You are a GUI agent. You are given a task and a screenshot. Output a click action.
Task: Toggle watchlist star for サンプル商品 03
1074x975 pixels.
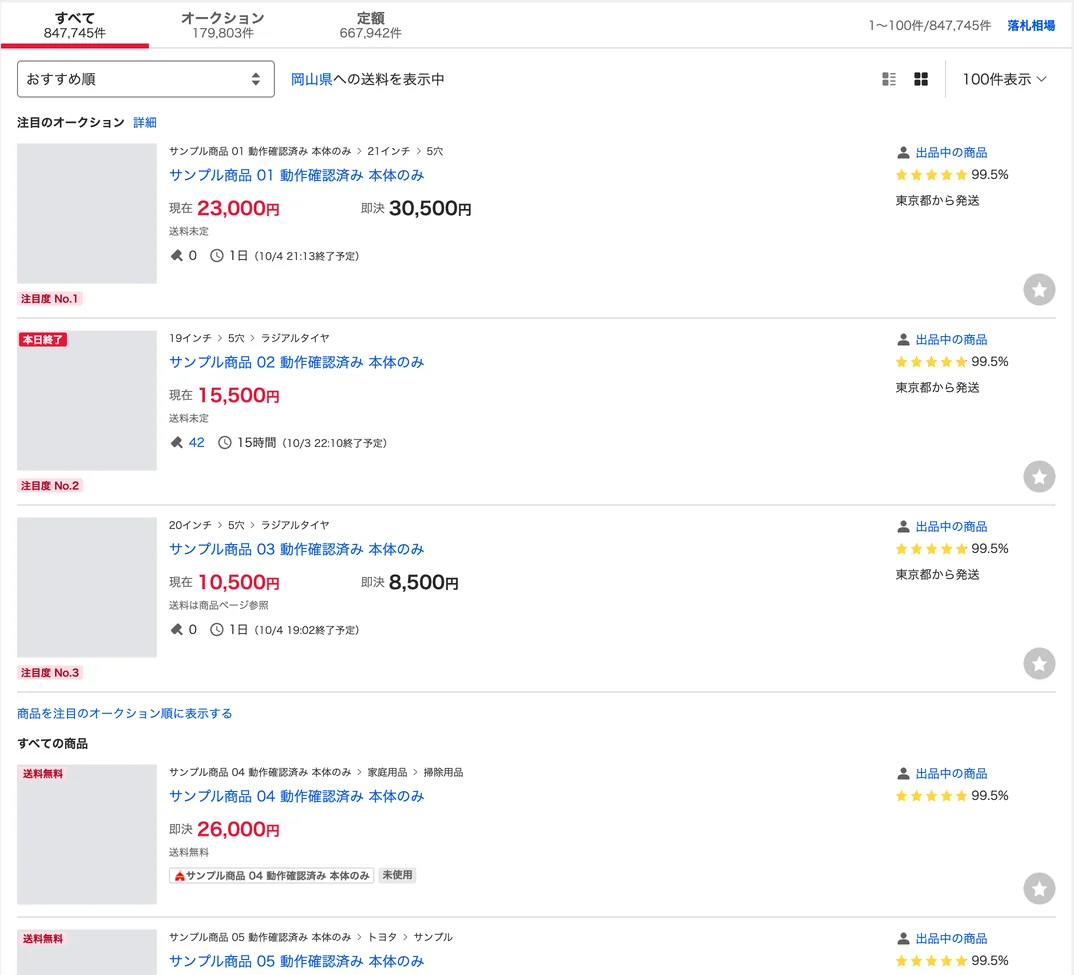pyautogui.click(x=1039, y=664)
